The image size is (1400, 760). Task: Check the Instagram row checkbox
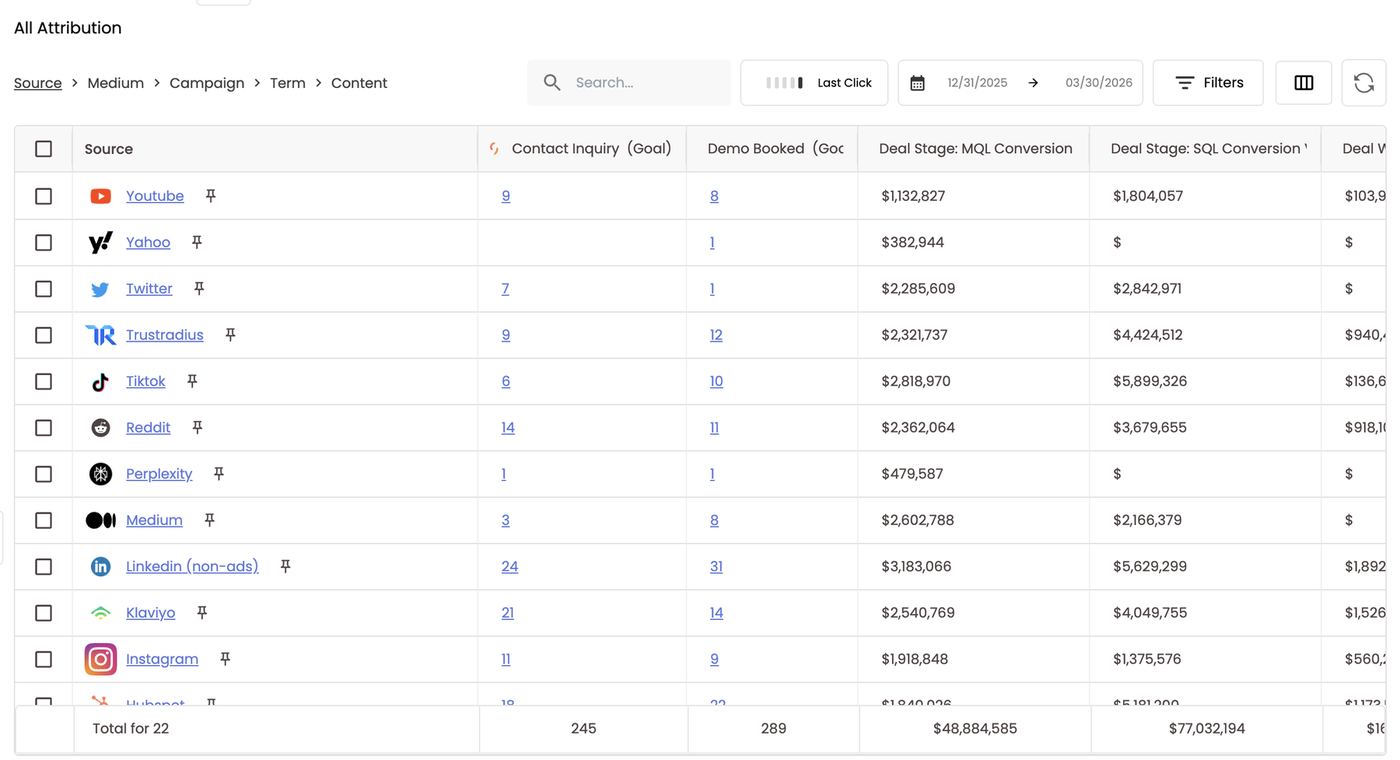coord(43,659)
